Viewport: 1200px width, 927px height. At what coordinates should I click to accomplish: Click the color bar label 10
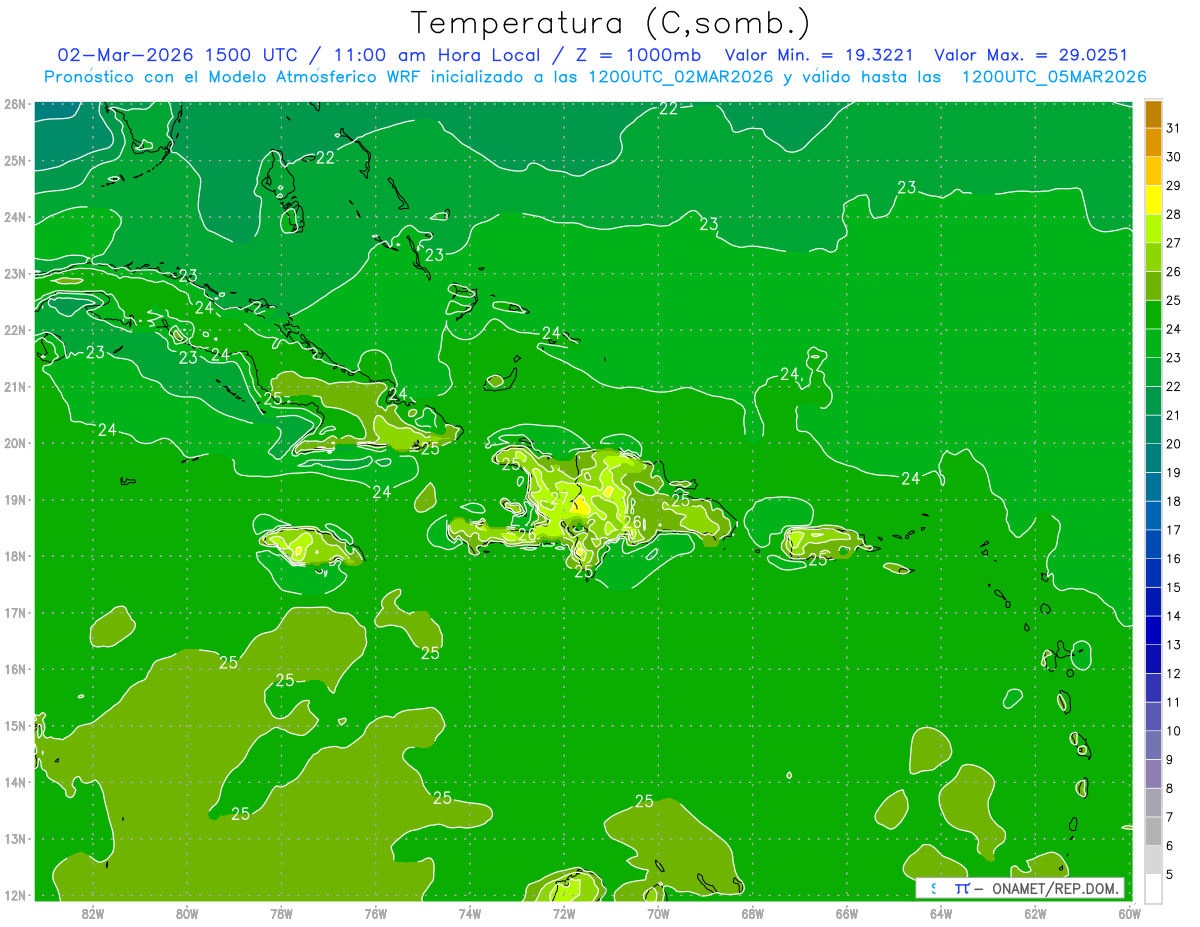pos(1174,730)
